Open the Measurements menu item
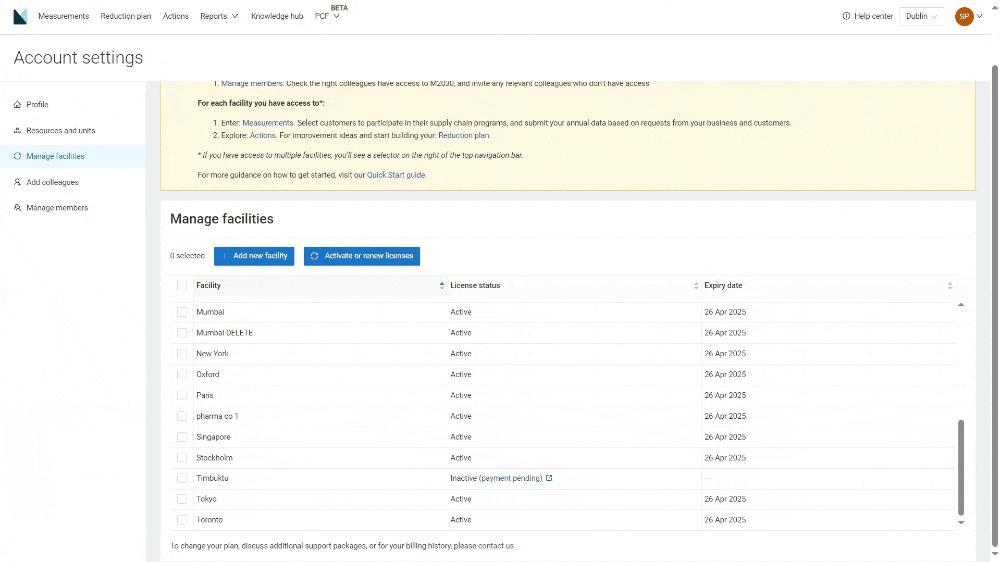Viewport: 1000px width, 562px height. (63, 16)
